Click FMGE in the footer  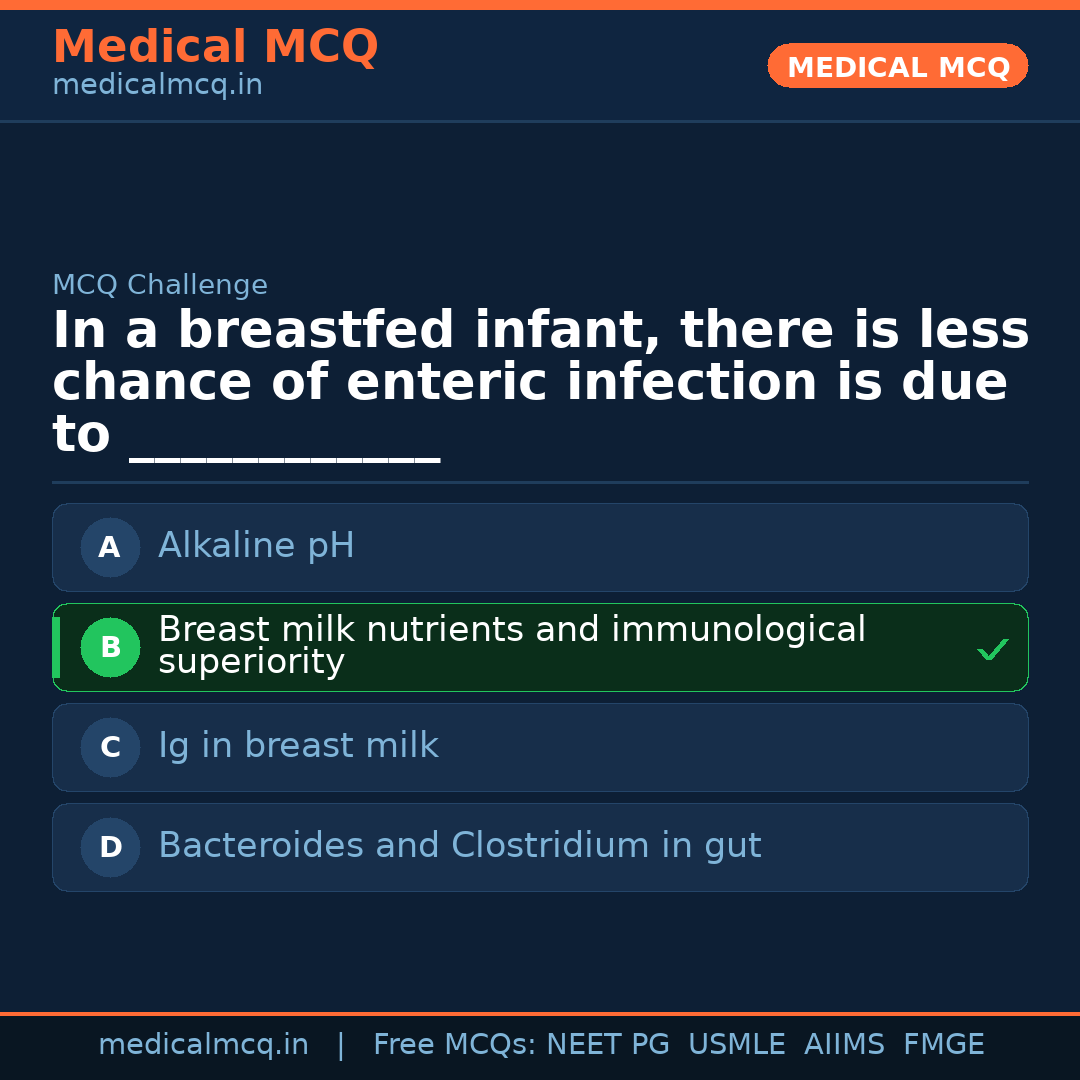(x=944, y=1045)
